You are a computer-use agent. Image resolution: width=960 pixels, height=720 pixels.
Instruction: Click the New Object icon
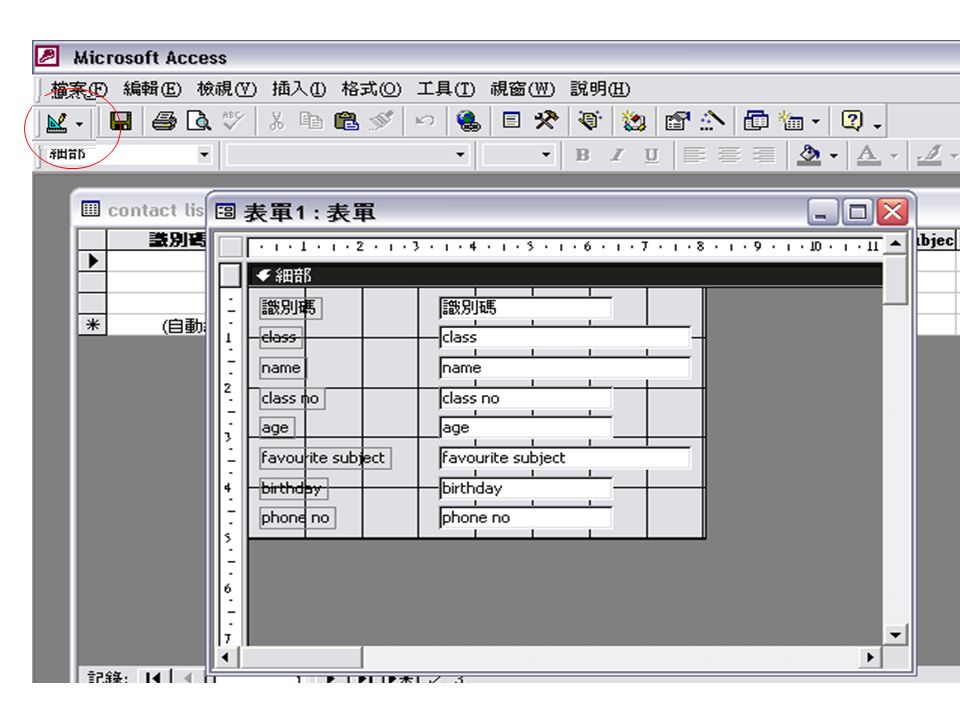point(792,121)
